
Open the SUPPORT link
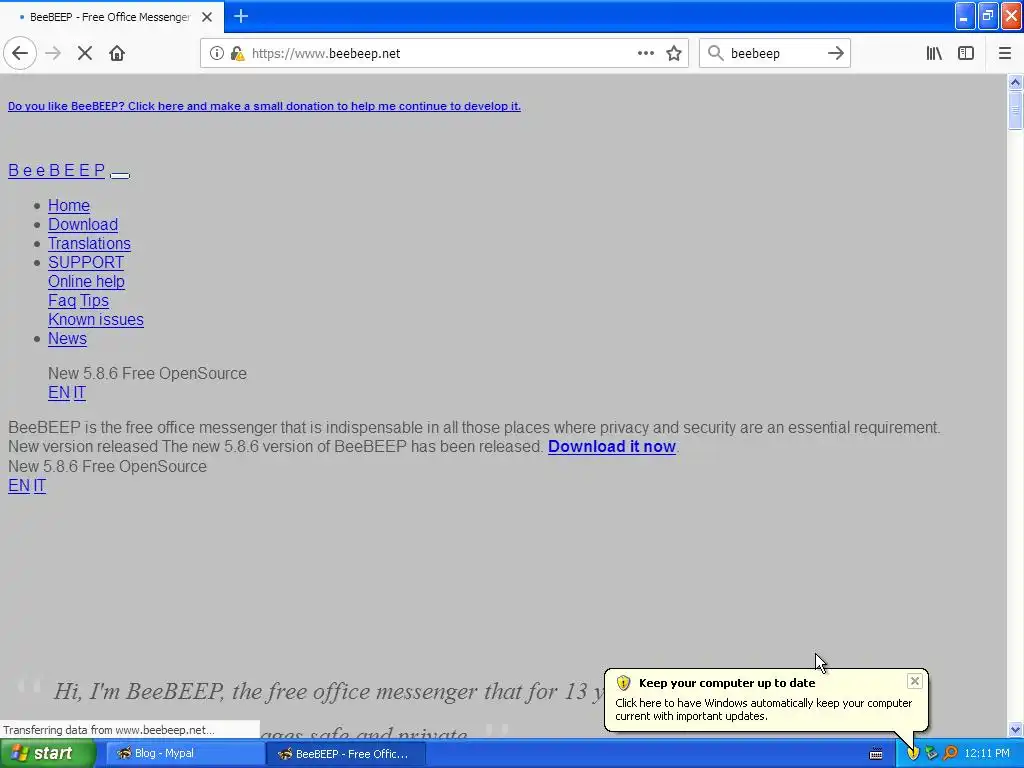(86, 263)
